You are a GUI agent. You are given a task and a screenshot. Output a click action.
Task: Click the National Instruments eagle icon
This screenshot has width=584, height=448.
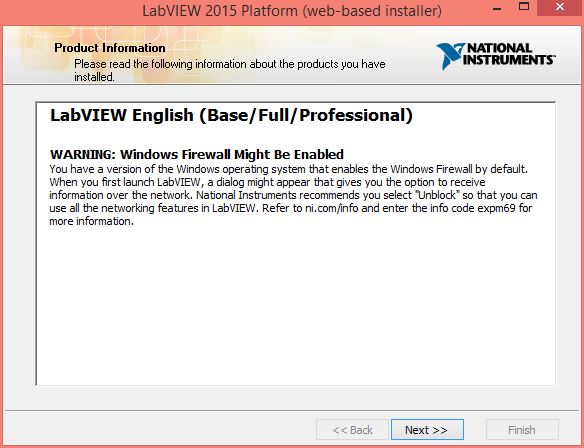coord(450,56)
